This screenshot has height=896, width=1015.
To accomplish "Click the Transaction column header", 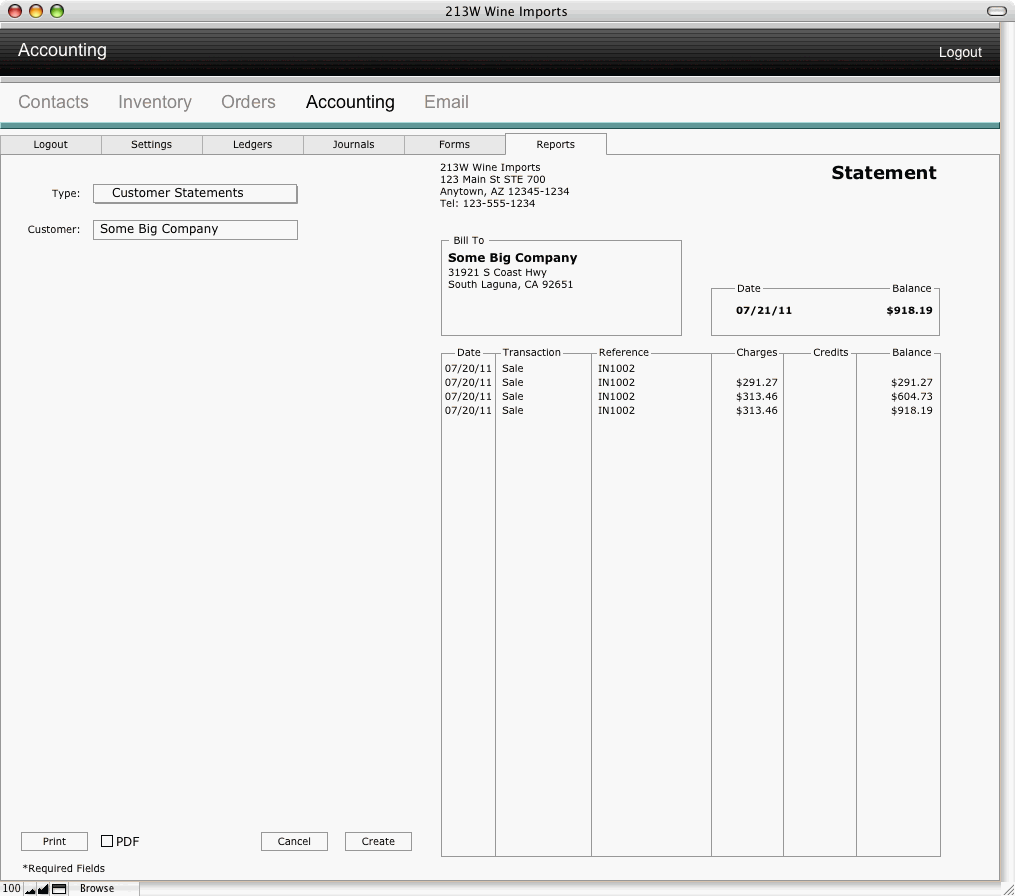I will click(x=531, y=352).
